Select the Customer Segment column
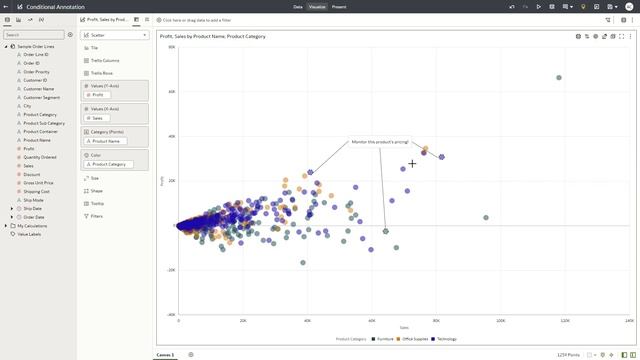640x360 pixels. point(42,98)
